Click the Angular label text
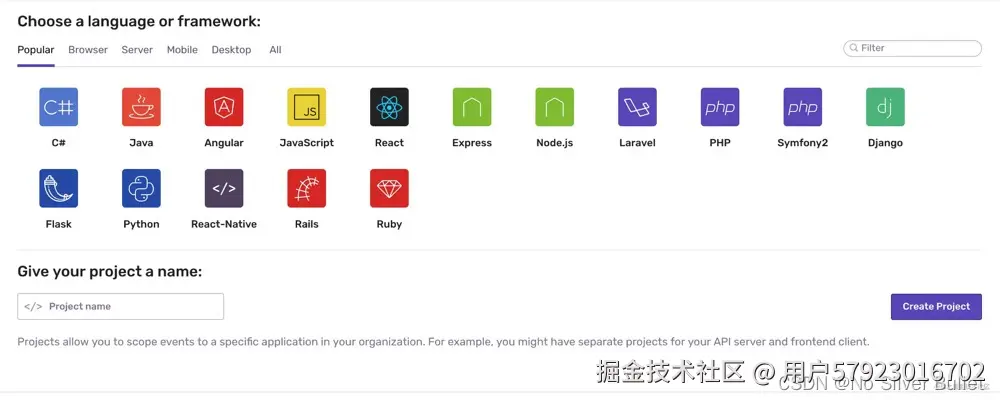The width and height of the screenshot is (1000, 400). (224, 143)
